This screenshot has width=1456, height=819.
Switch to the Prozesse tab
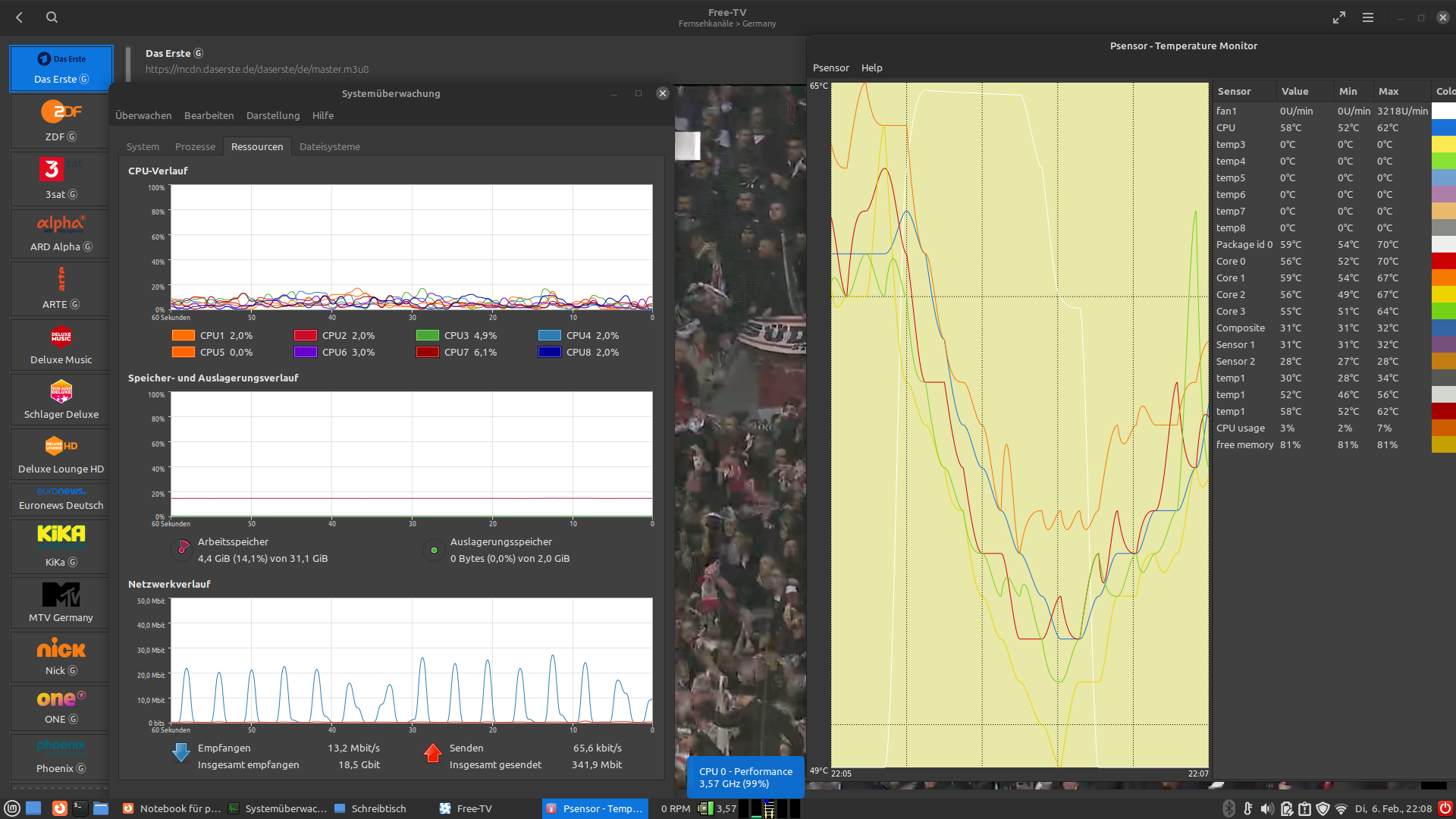pyautogui.click(x=195, y=146)
